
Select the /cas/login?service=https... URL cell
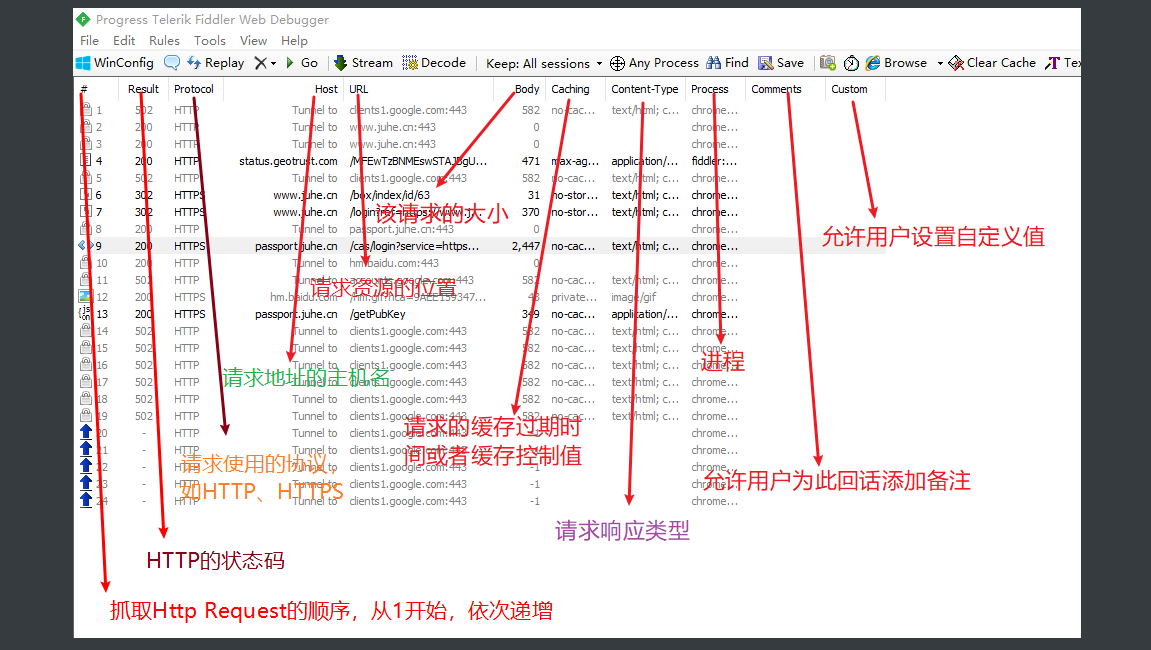(x=414, y=246)
